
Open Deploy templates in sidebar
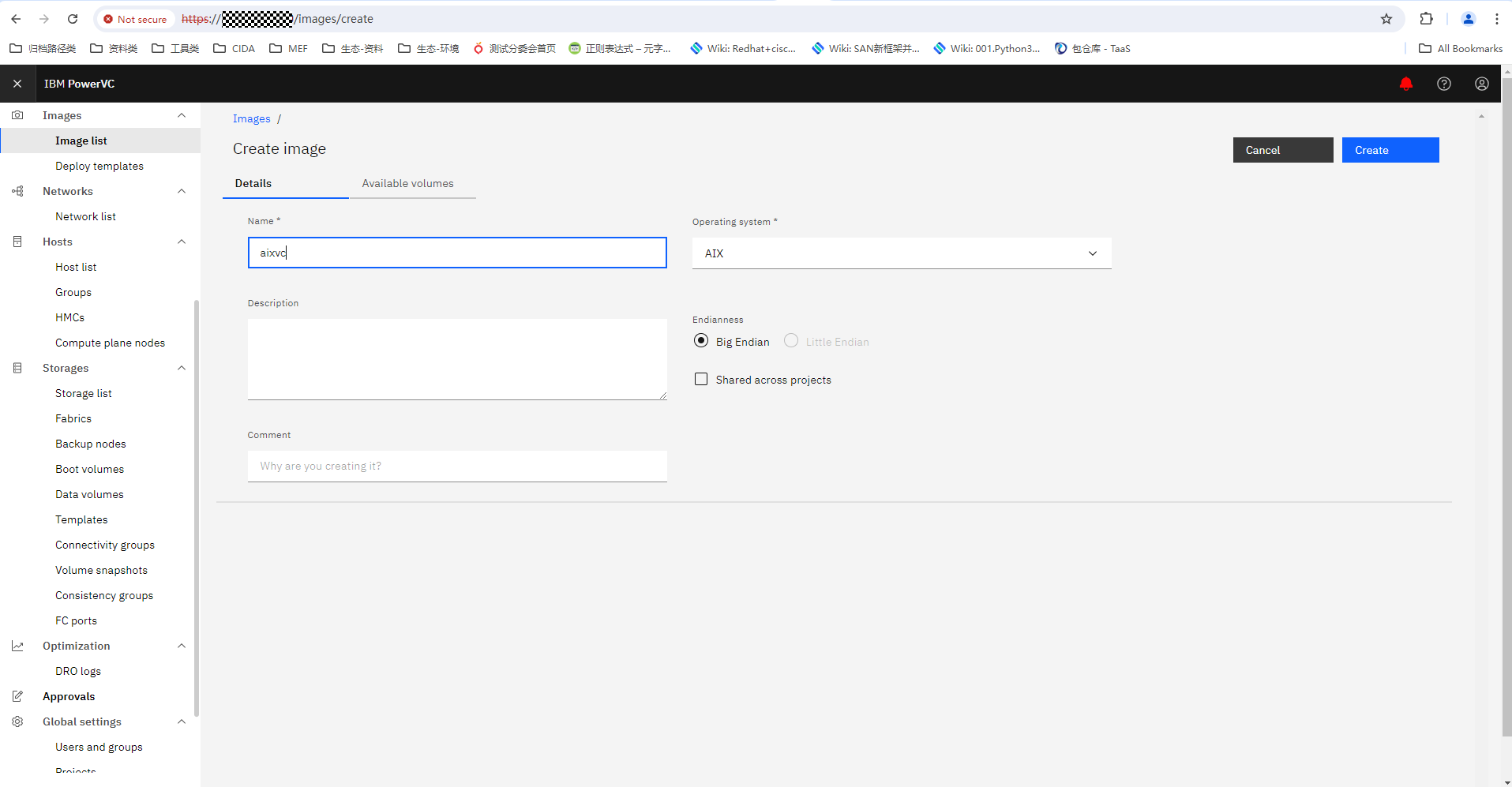pyautogui.click(x=100, y=166)
